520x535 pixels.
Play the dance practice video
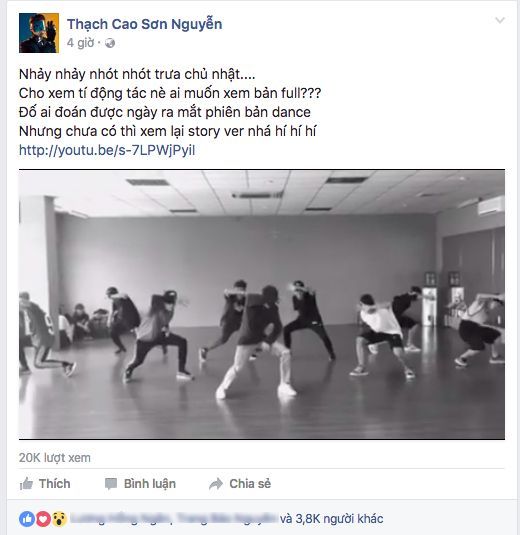[262, 304]
